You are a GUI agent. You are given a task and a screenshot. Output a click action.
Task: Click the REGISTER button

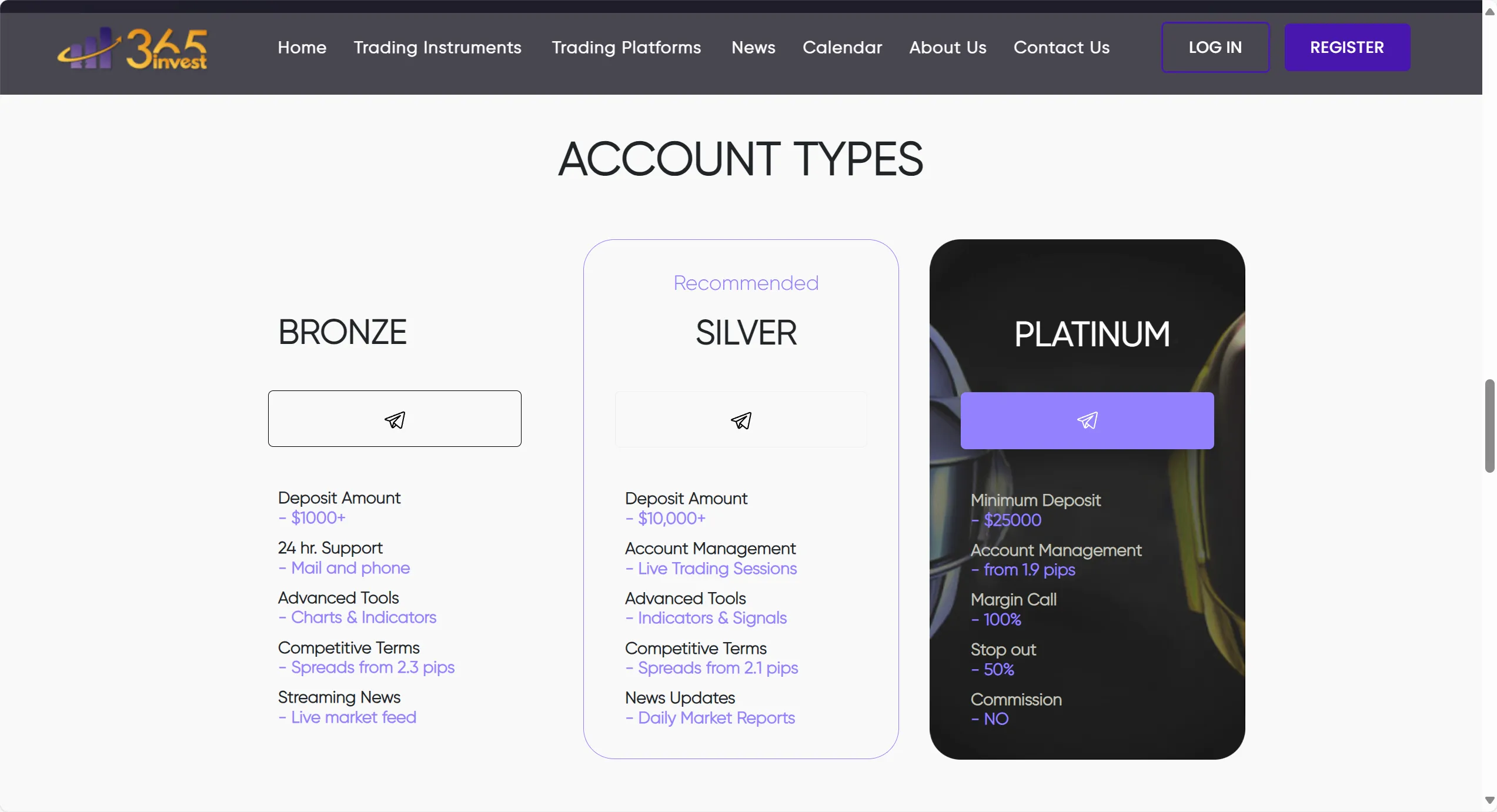(1347, 48)
